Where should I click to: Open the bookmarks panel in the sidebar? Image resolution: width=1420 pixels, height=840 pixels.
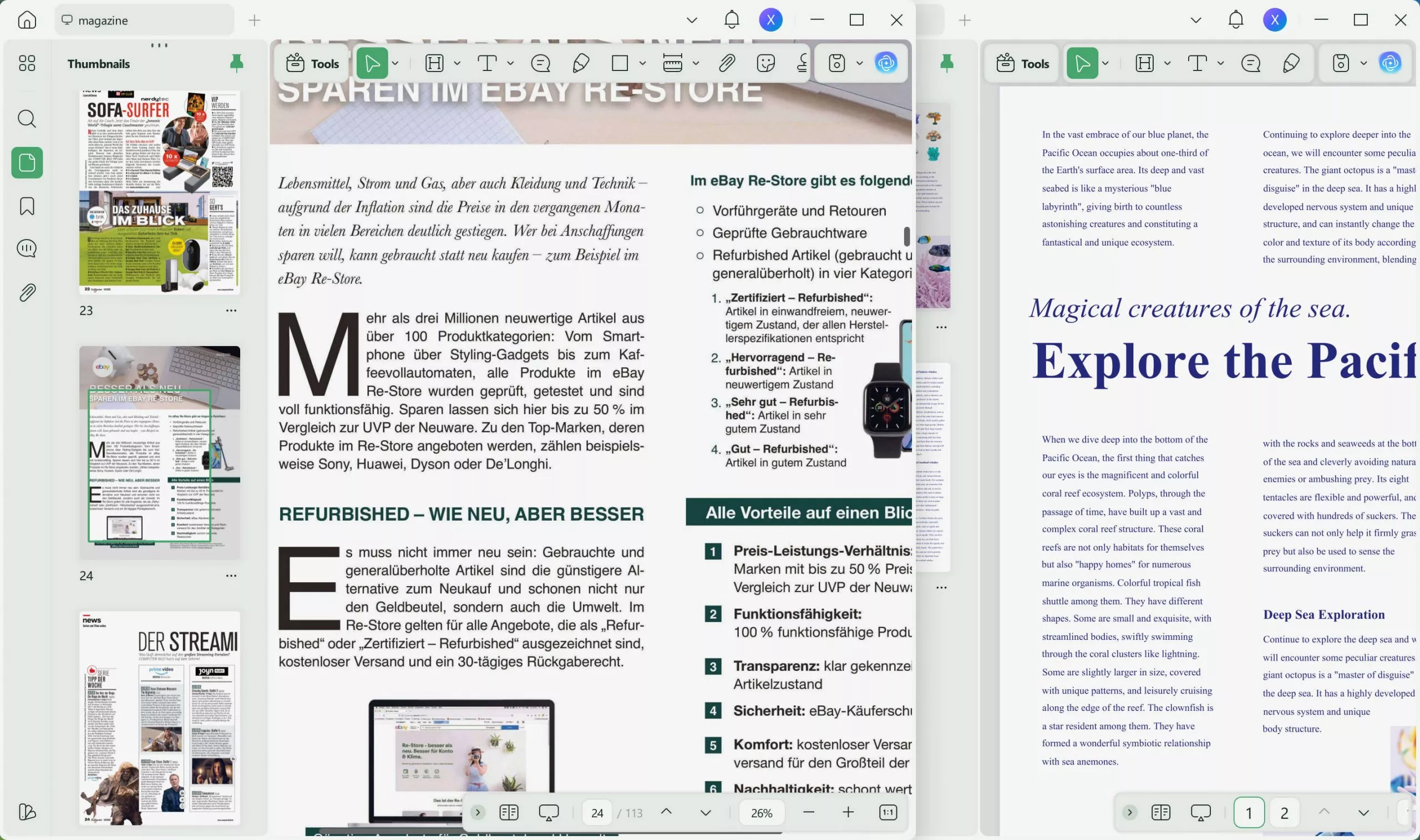[26, 206]
